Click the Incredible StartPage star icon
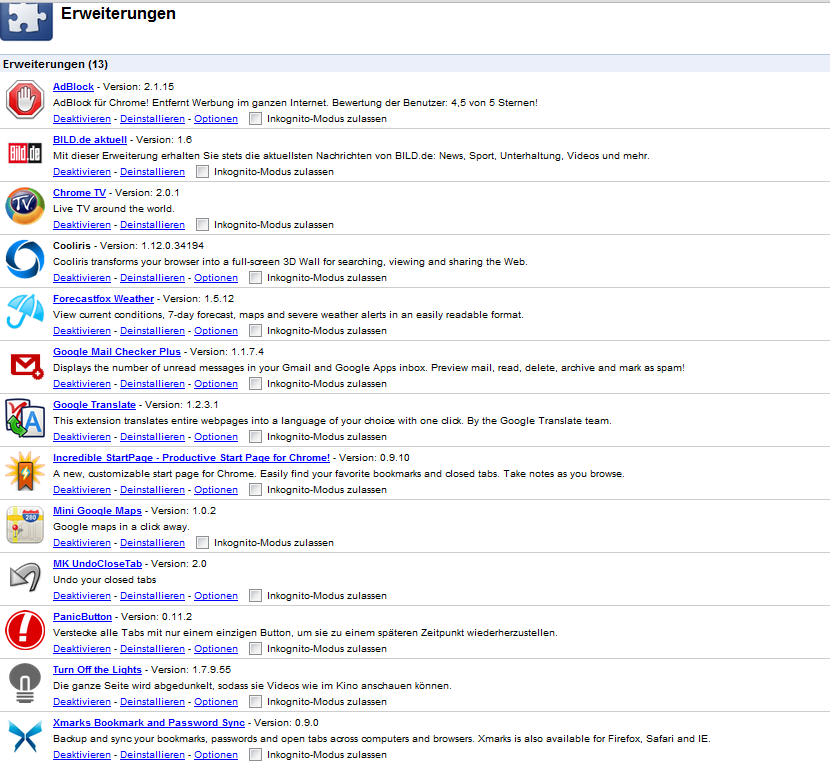Viewport: 830px width, 764px height. pos(25,471)
